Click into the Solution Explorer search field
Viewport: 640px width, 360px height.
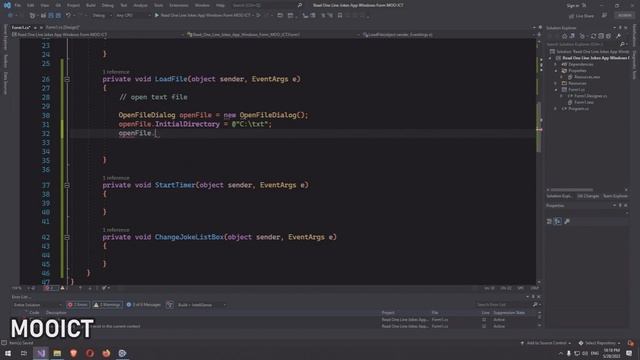pos(582,44)
